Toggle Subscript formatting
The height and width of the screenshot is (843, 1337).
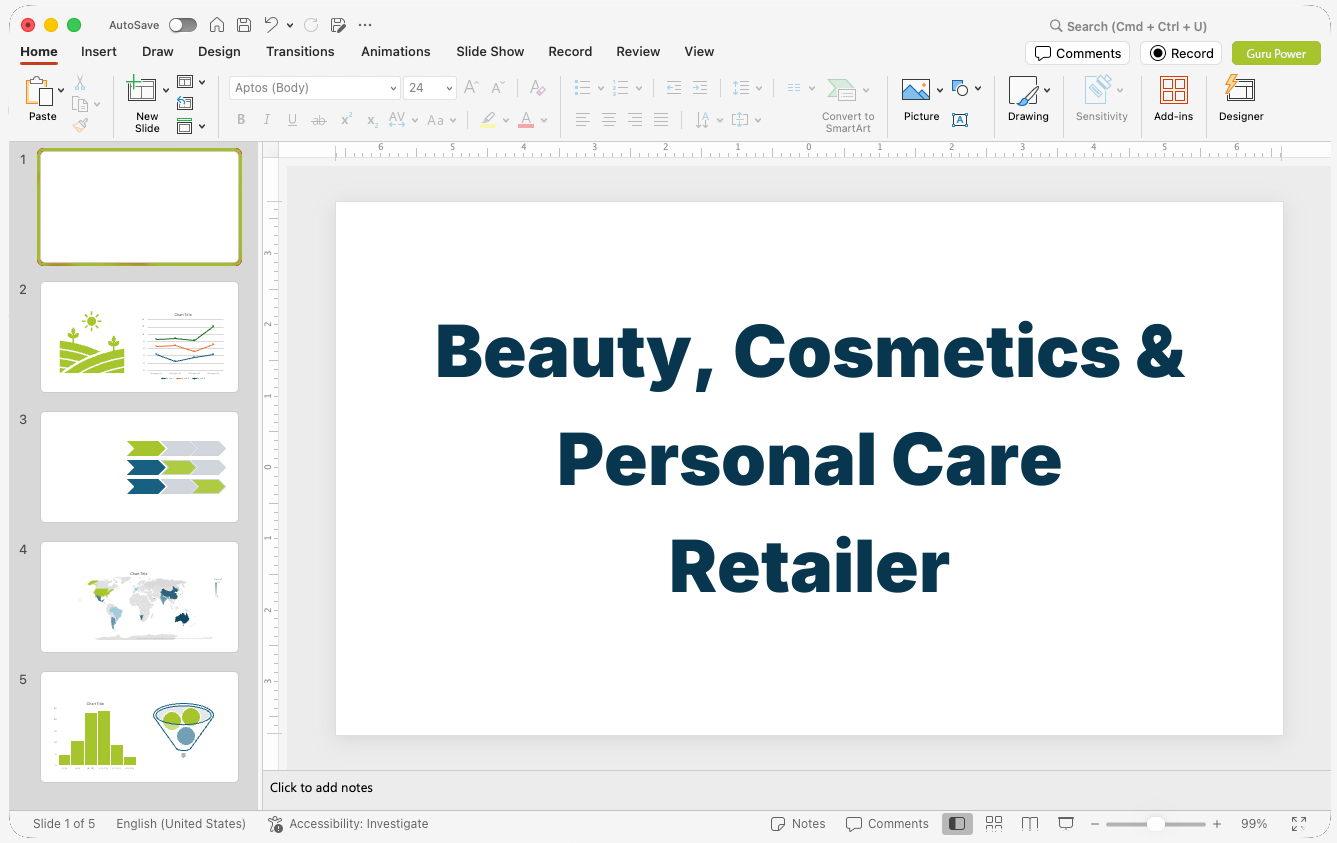[372, 120]
